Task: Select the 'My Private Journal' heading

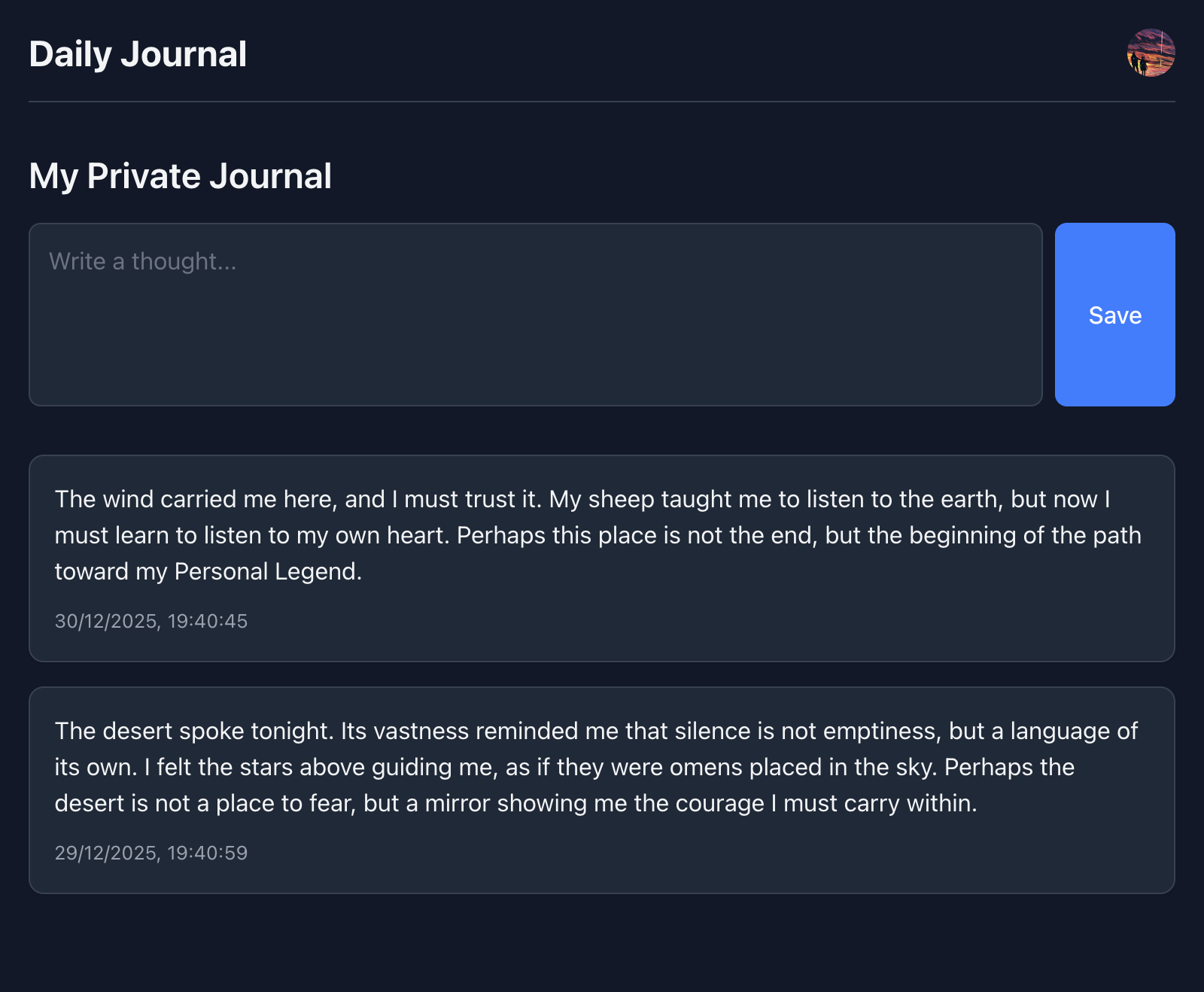Action: click(180, 176)
